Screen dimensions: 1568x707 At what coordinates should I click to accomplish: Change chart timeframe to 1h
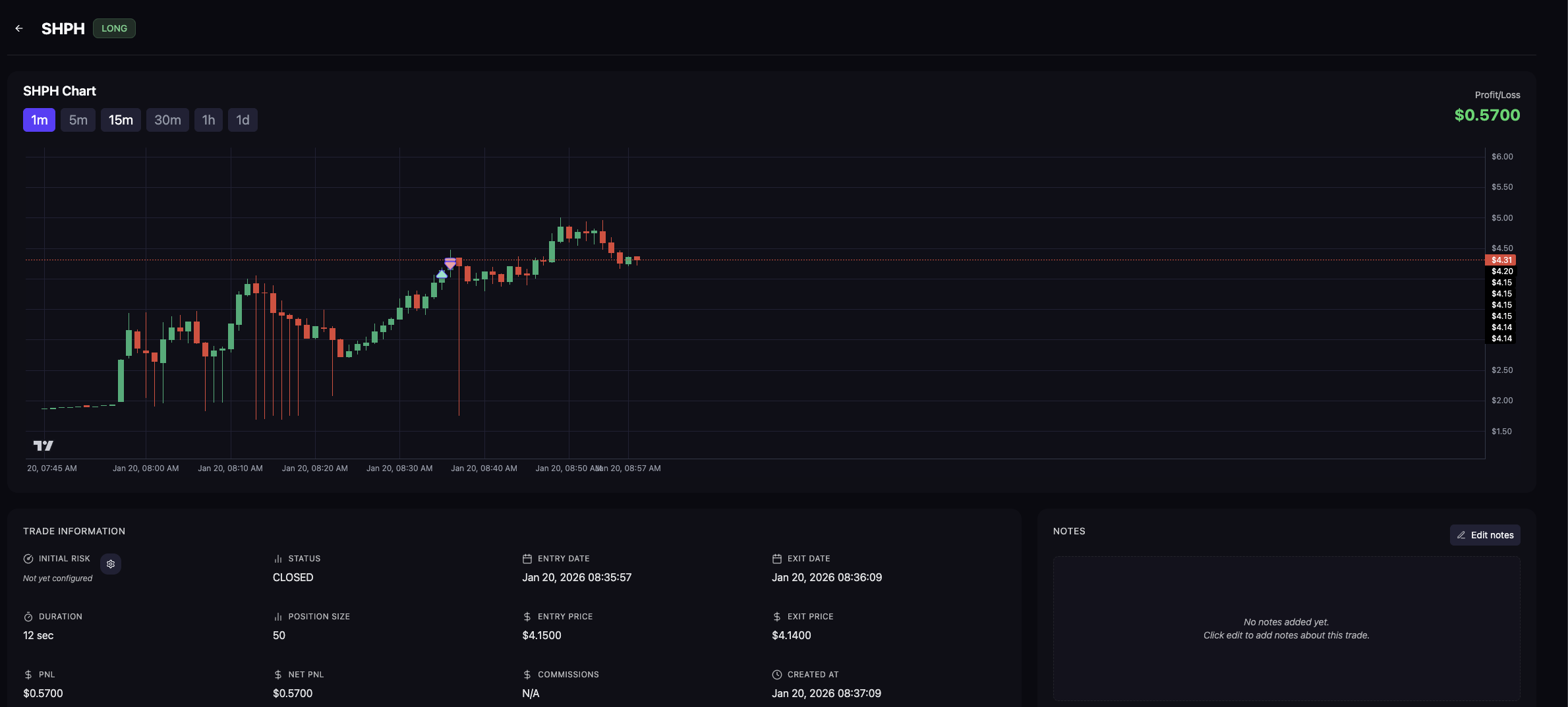coord(208,120)
